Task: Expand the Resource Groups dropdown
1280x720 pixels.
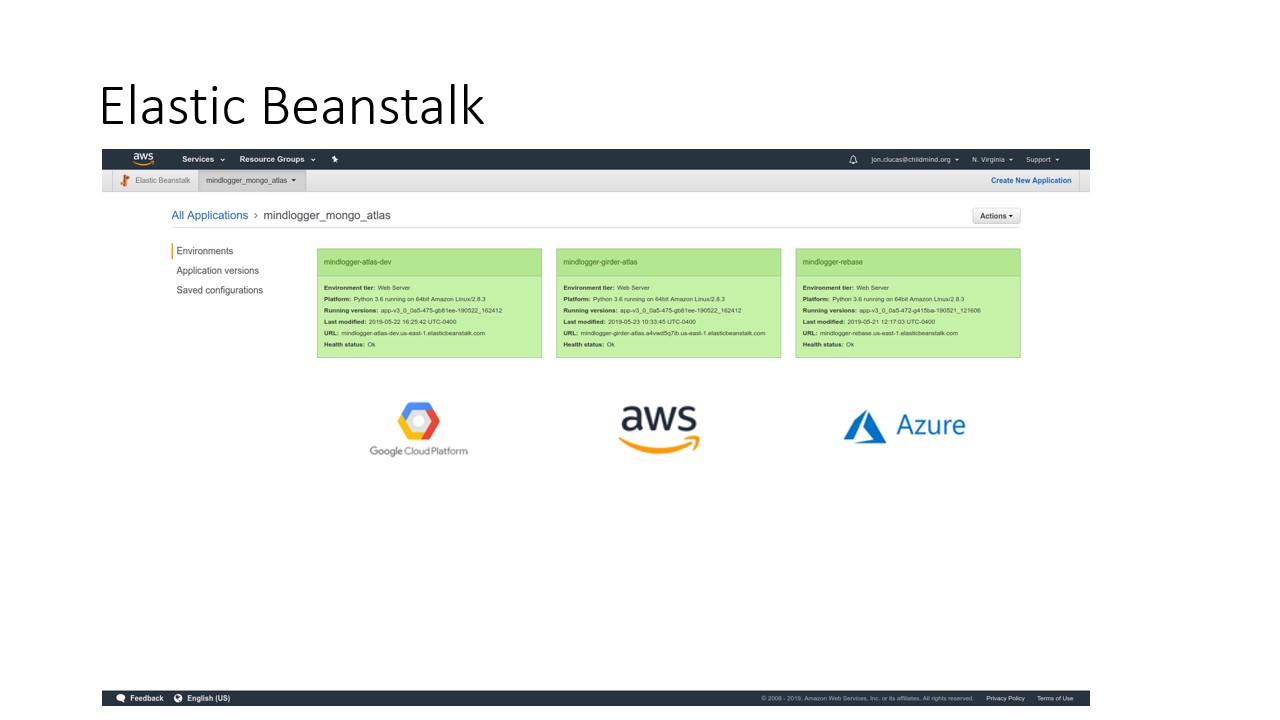Action: 277,159
